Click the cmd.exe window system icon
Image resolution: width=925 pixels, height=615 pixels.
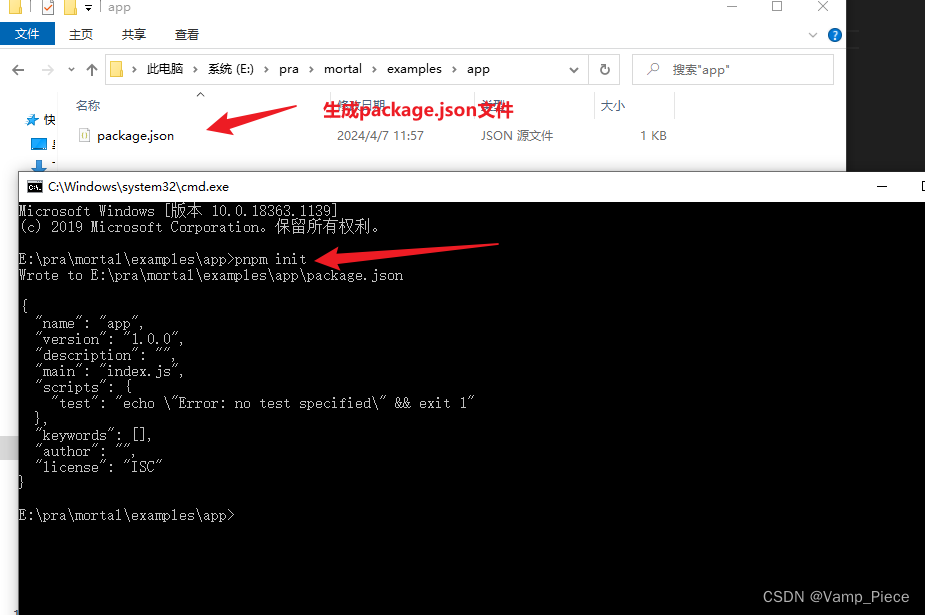[35, 187]
